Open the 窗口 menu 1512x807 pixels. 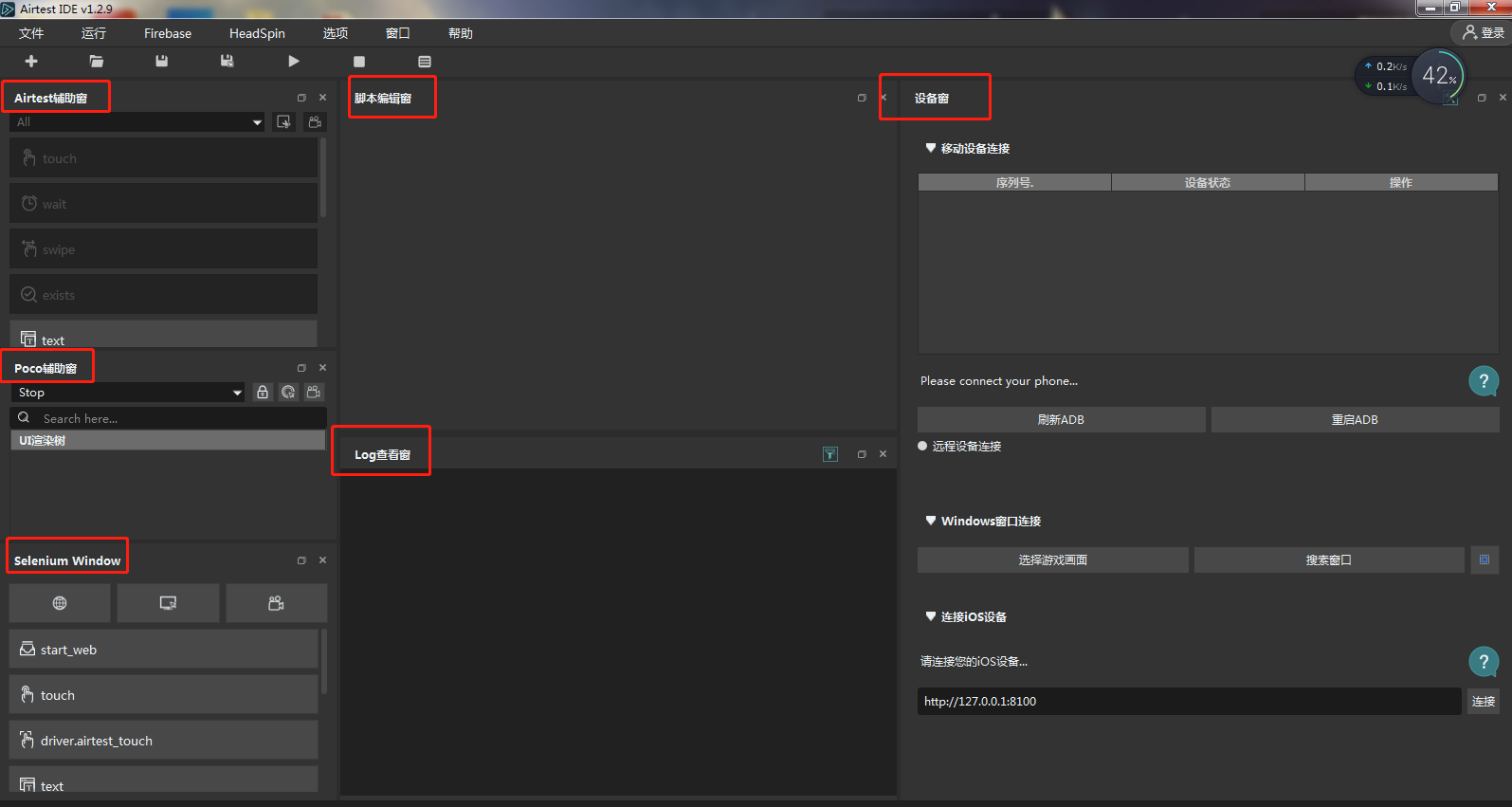398,33
